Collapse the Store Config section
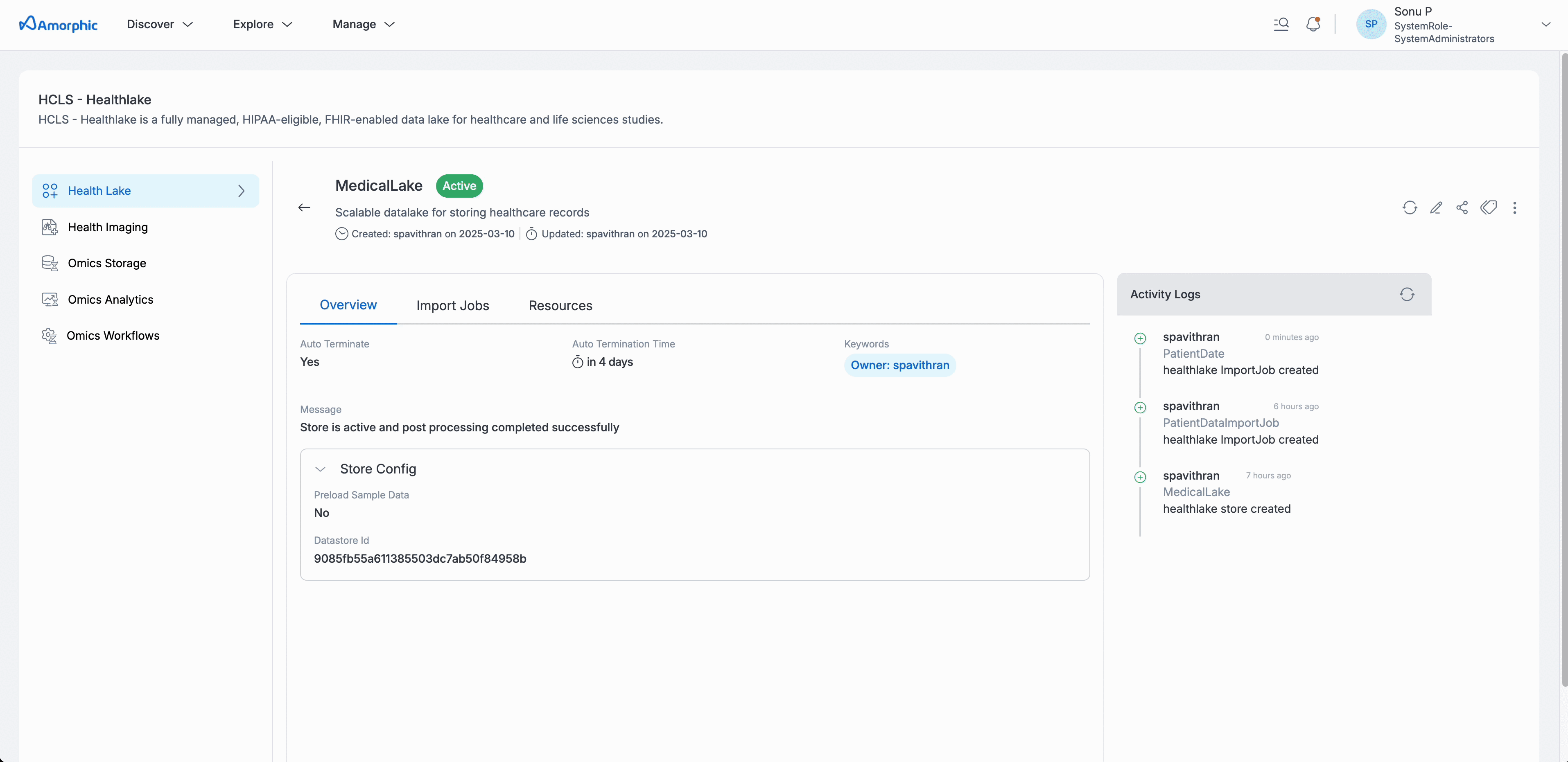The height and width of the screenshot is (762, 1568). click(x=321, y=469)
